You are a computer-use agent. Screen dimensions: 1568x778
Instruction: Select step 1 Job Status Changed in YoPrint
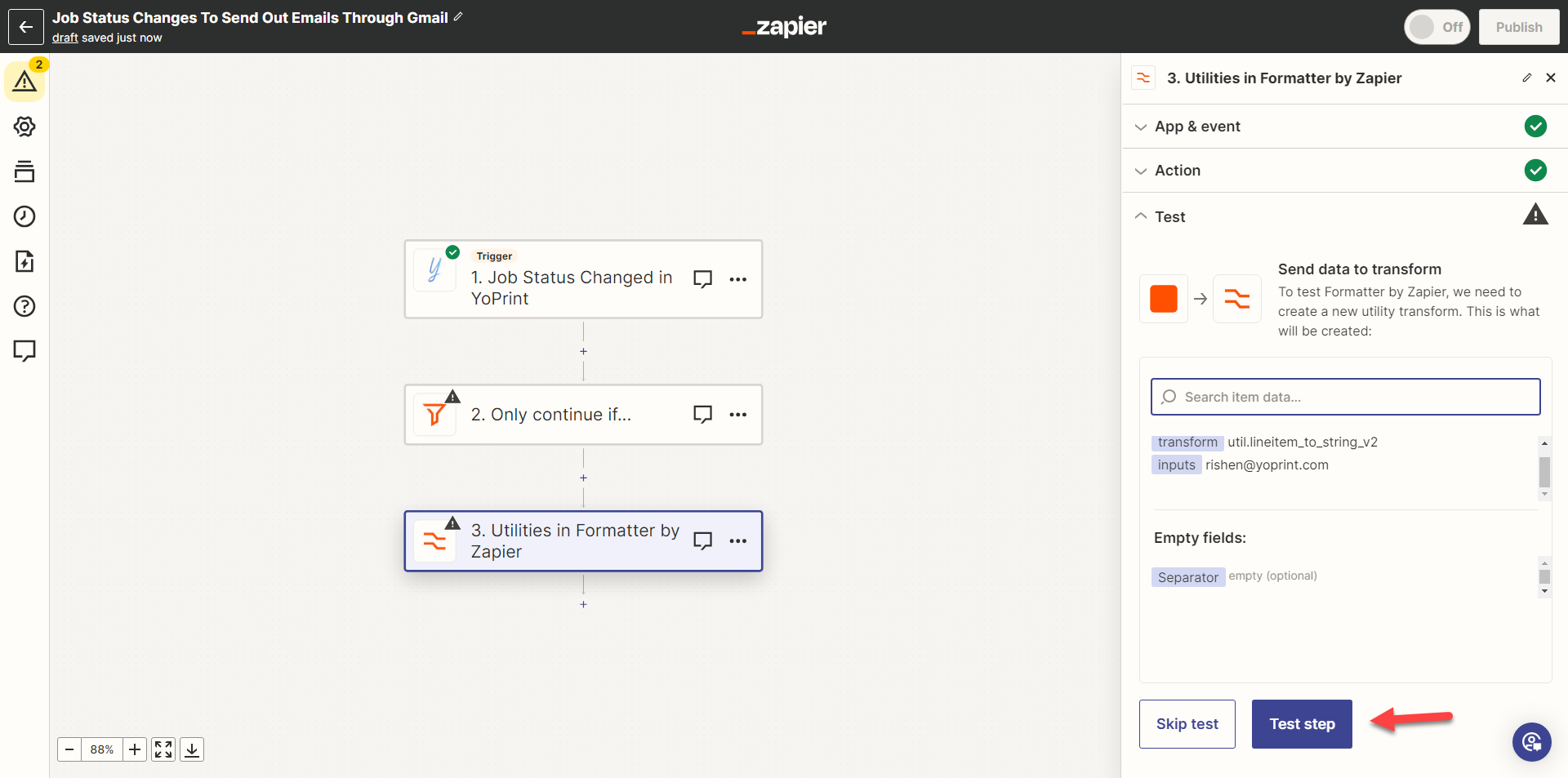pos(583,279)
